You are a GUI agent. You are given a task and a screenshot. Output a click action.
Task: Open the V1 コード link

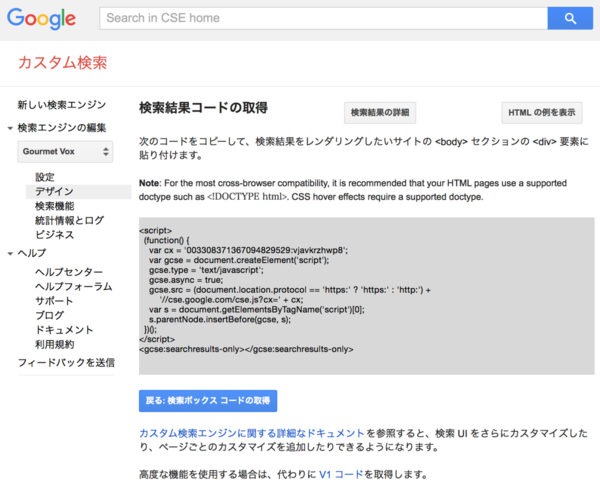point(341,475)
